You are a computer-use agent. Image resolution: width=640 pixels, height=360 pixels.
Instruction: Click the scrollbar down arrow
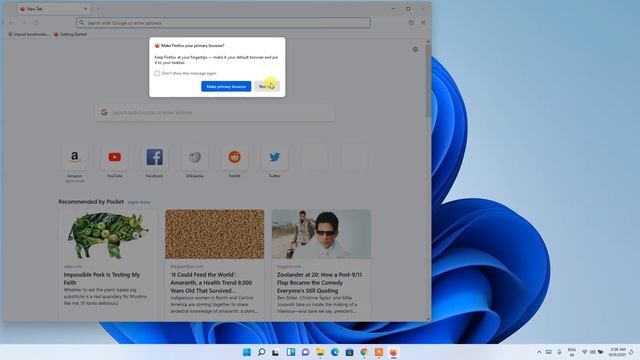pyautogui.click(x=428, y=319)
